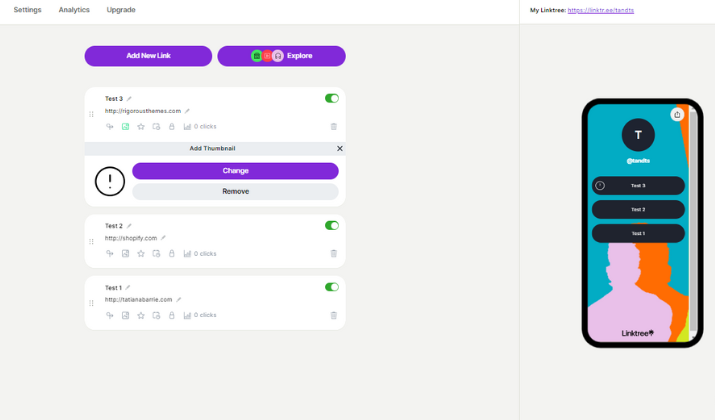Go to the Analytics tab
This screenshot has width=715, height=420.
(x=74, y=10)
